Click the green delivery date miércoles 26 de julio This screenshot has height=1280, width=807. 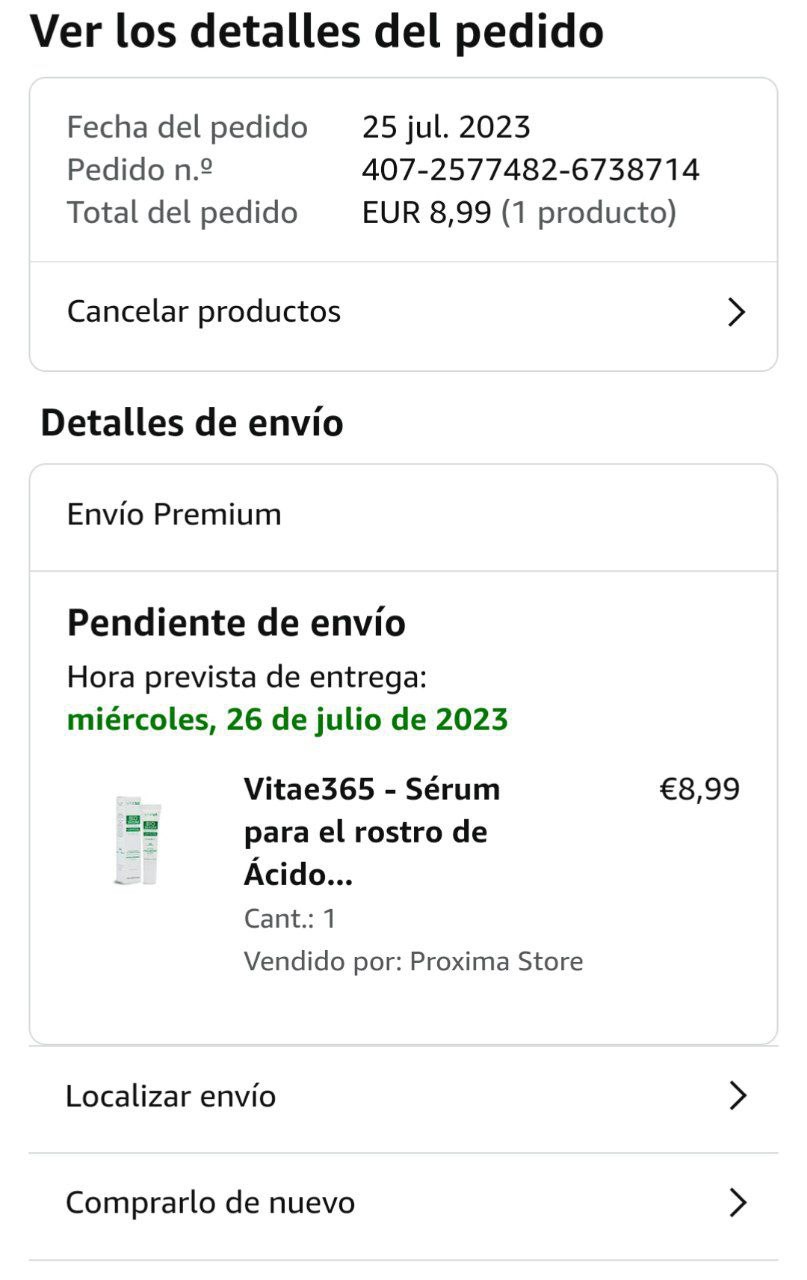tap(287, 720)
